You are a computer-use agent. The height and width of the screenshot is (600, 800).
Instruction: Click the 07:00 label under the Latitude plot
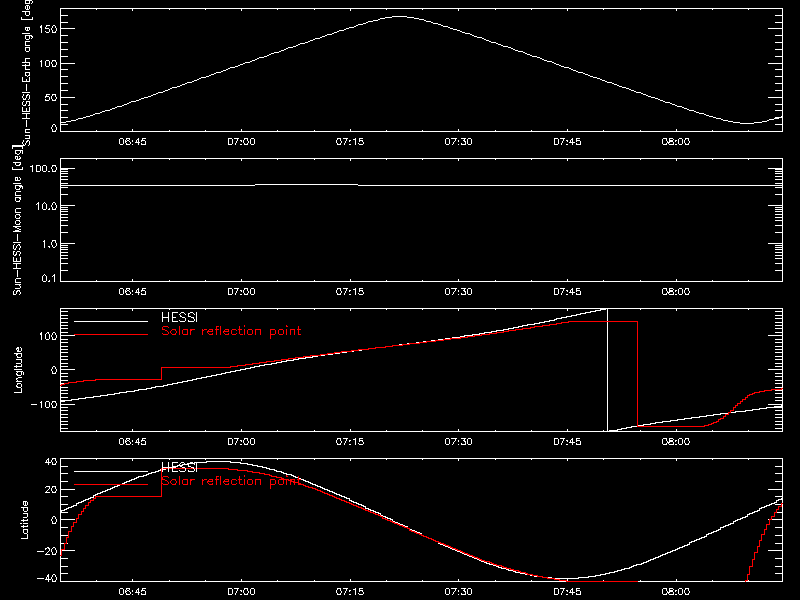241,592
